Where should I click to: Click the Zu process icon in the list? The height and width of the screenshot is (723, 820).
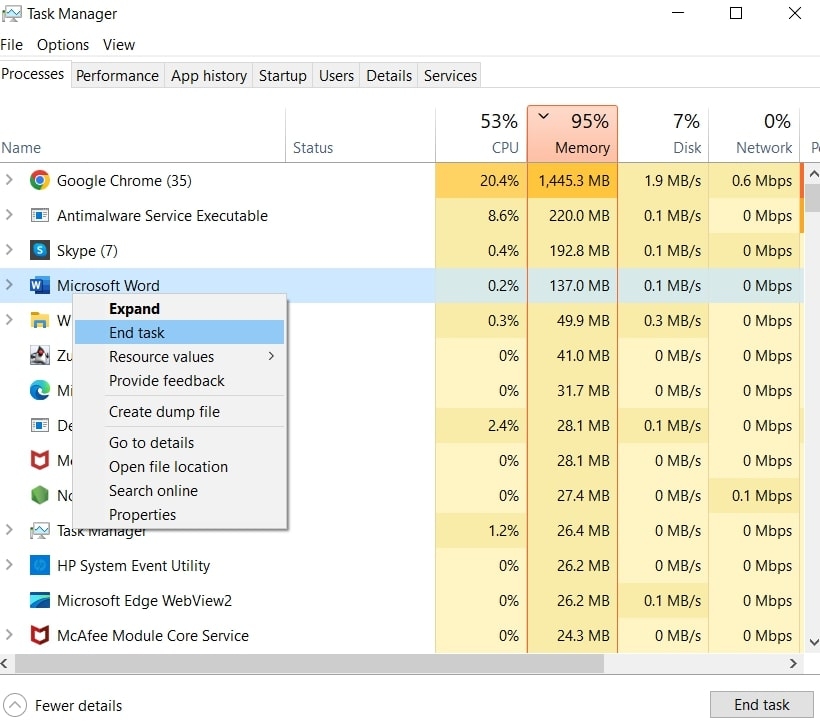coord(40,355)
